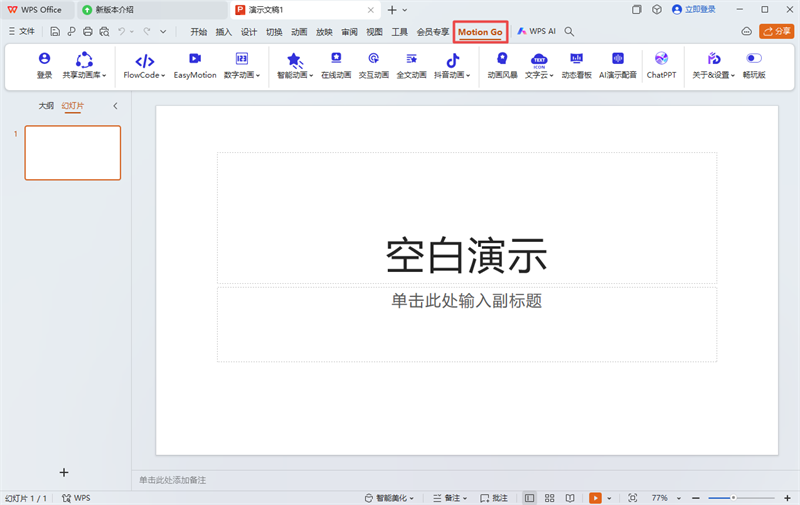Switch to 大纲 panel tab
The width and height of the screenshot is (800, 505).
[46, 105]
